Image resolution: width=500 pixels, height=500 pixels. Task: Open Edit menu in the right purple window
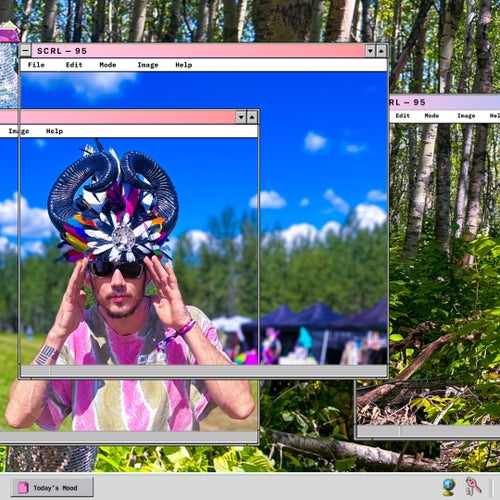tap(402, 116)
